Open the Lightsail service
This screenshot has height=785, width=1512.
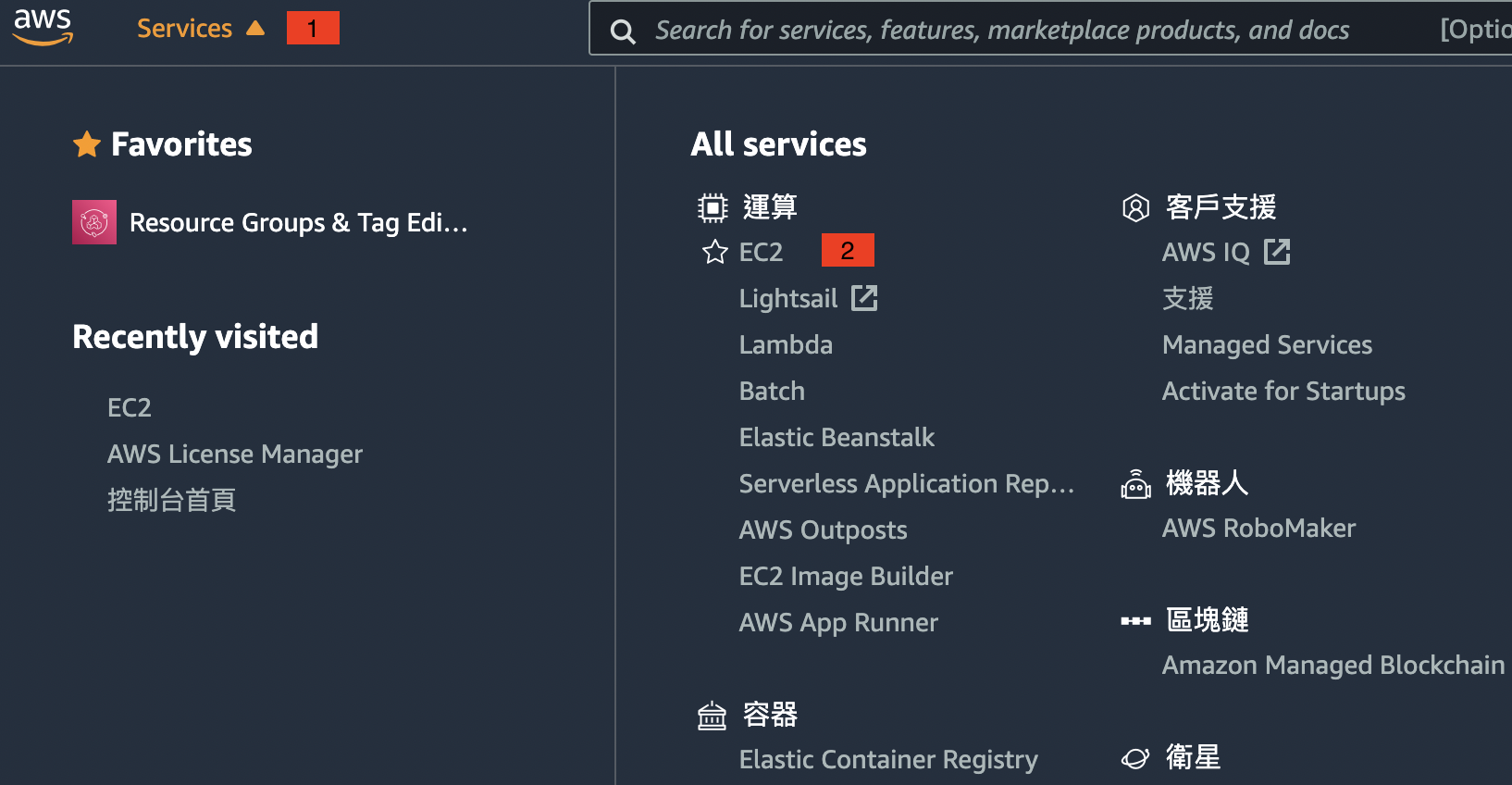point(788,298)
